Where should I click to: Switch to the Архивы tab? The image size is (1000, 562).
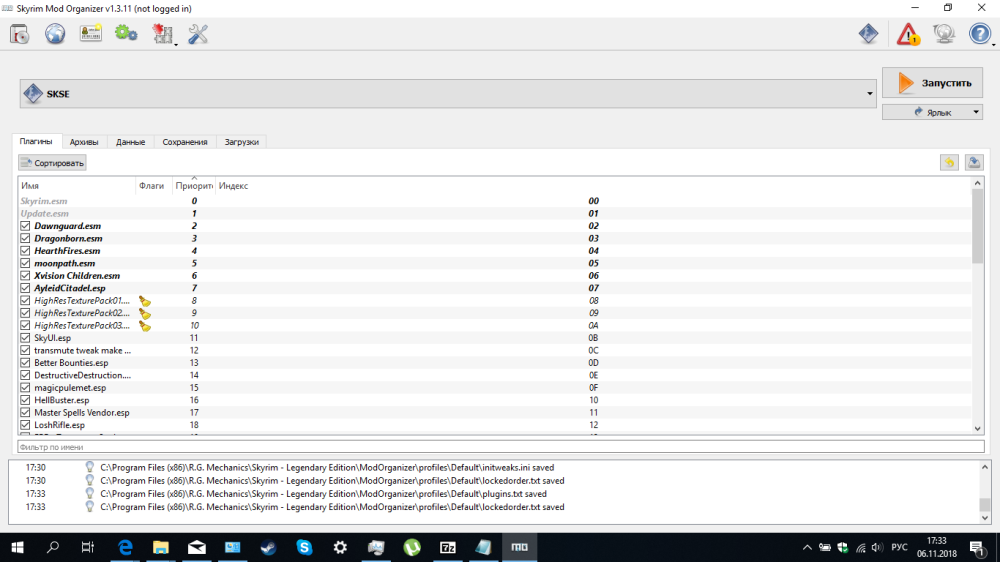(84, 142)
